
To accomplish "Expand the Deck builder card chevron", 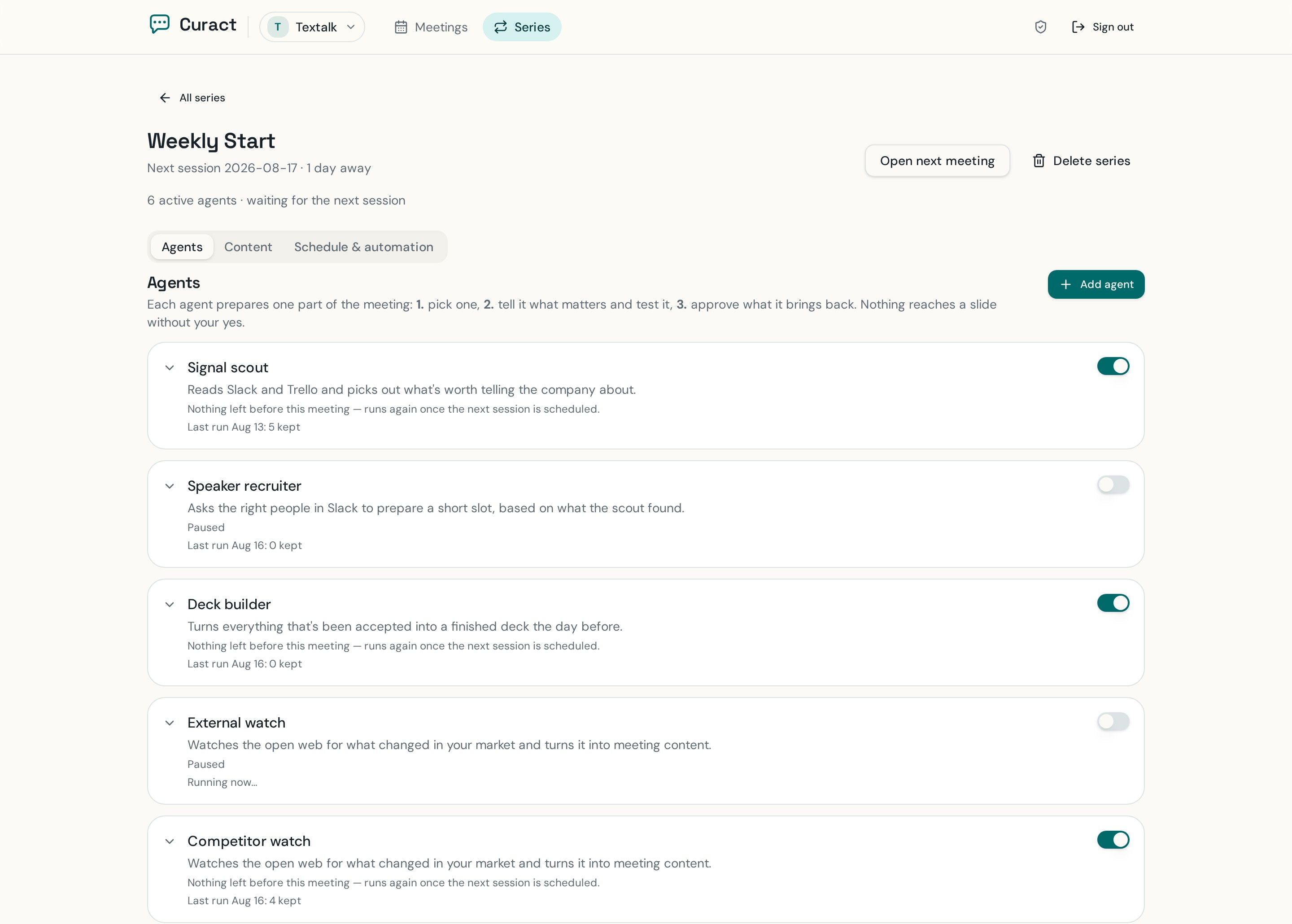I will pos(170,604).
